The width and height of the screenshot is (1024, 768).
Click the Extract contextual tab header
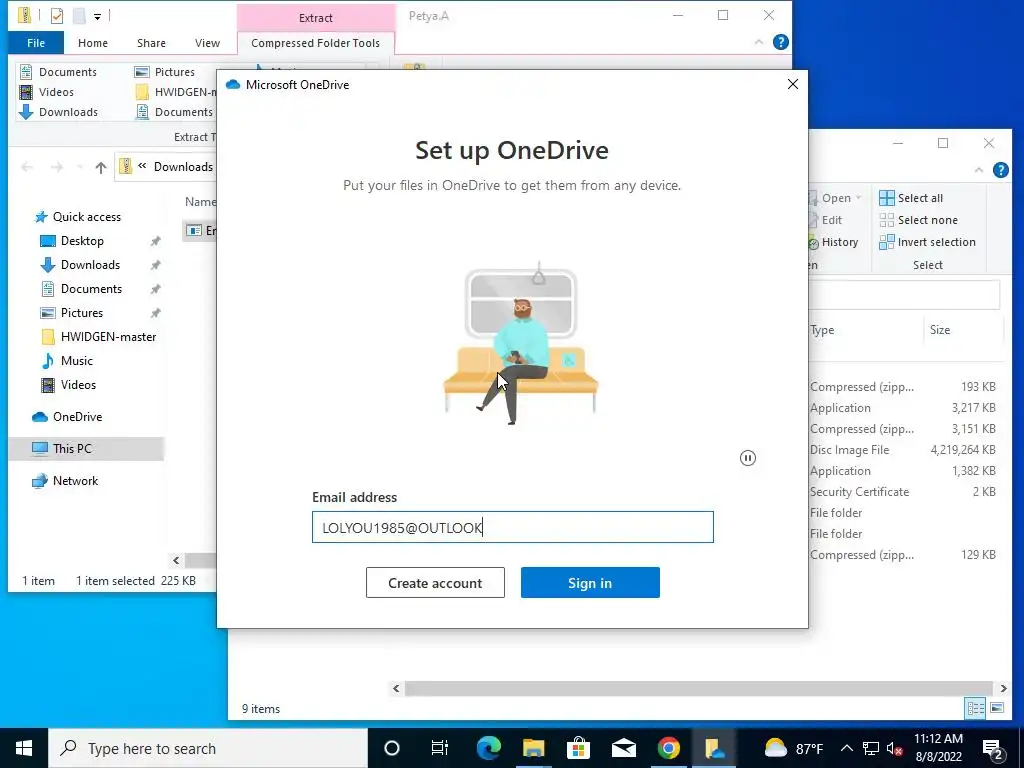click(315, 18)
